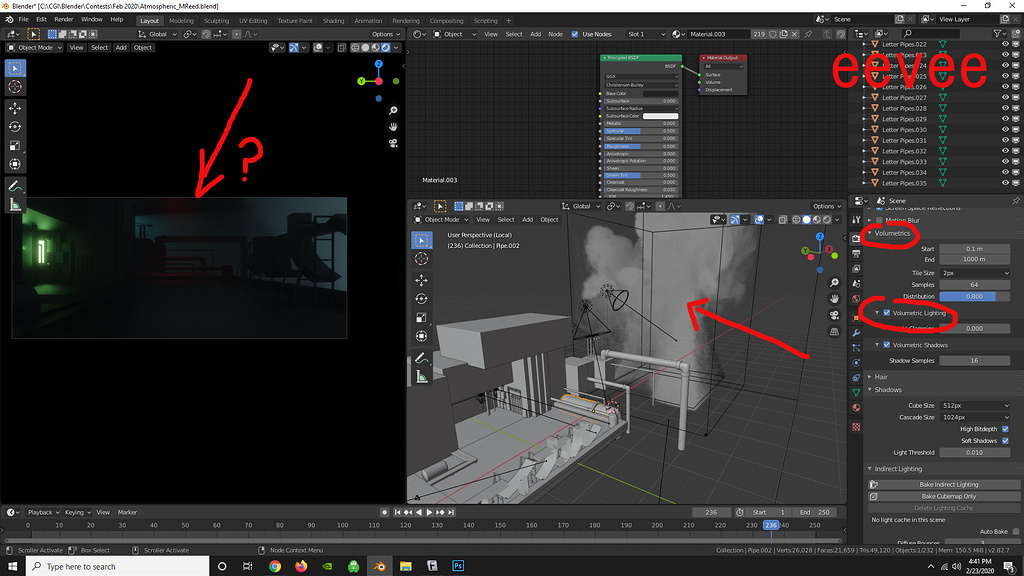The height and width of the screenshot is (576, 1024).
Task: Open the Playback dropdown in the timeline
Action: (x=44, y=513)
